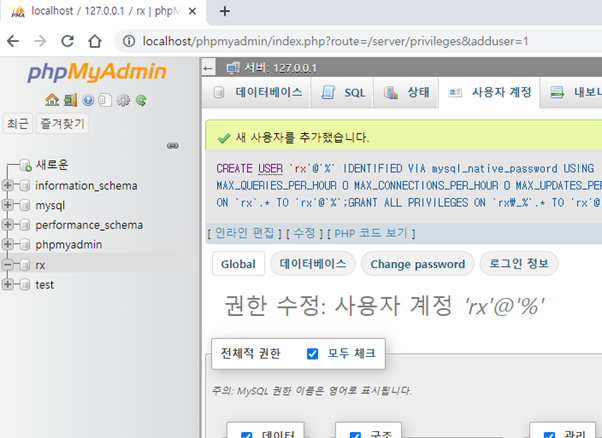
Task: Select the mysql database name
Action: (x=50, y=206)
